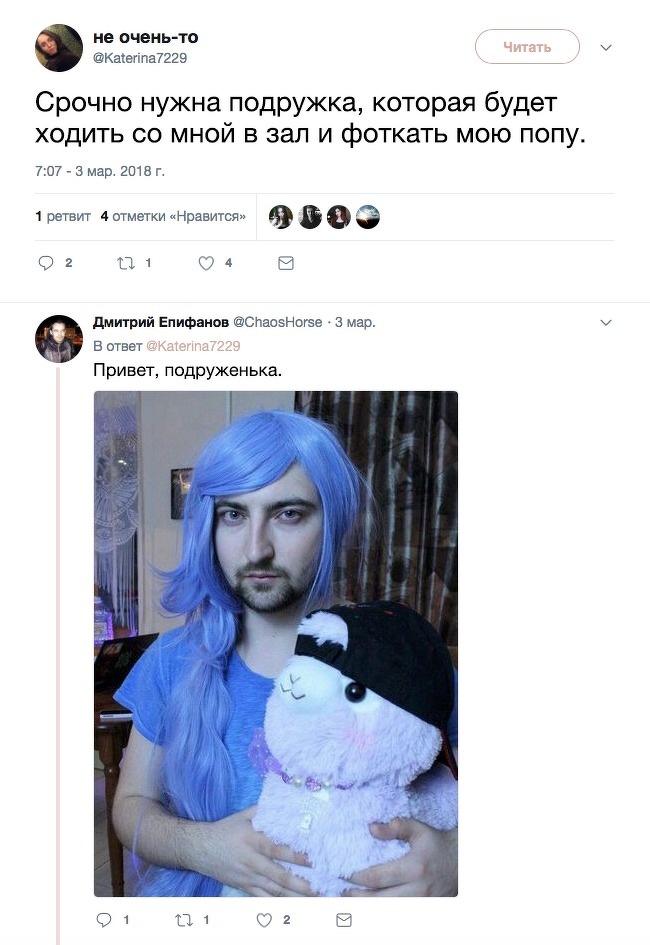View the 4 отметки «Нравится» list

[173, 216]
